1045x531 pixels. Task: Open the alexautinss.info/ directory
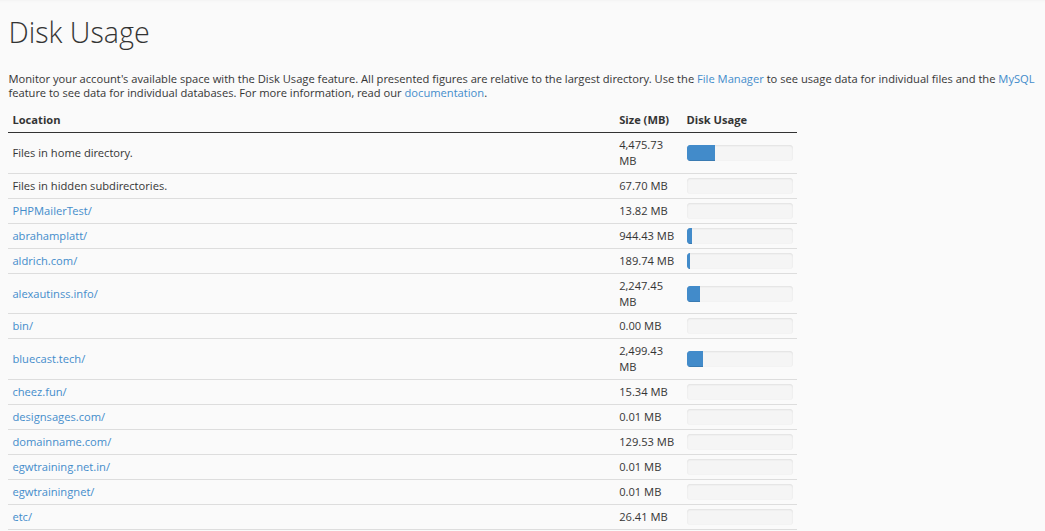click(x=55, y=294)
